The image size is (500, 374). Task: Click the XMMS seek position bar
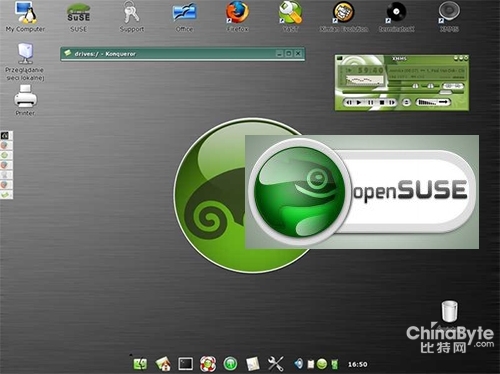(403, 92)
